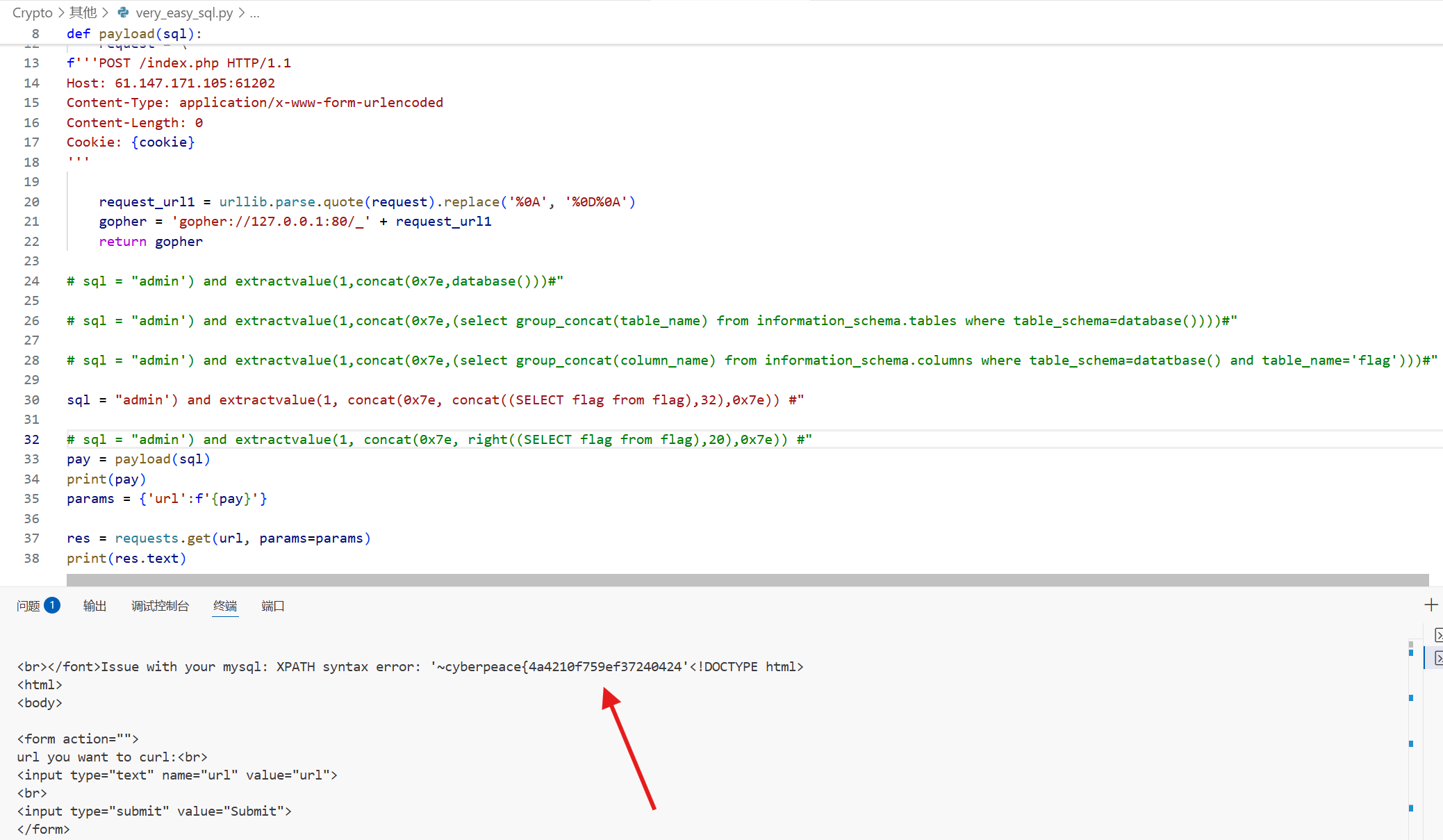This screenshot has height=840, width=1443.
Task: Click Crypto in the breadcrumb path
Action: pos(32,13)
